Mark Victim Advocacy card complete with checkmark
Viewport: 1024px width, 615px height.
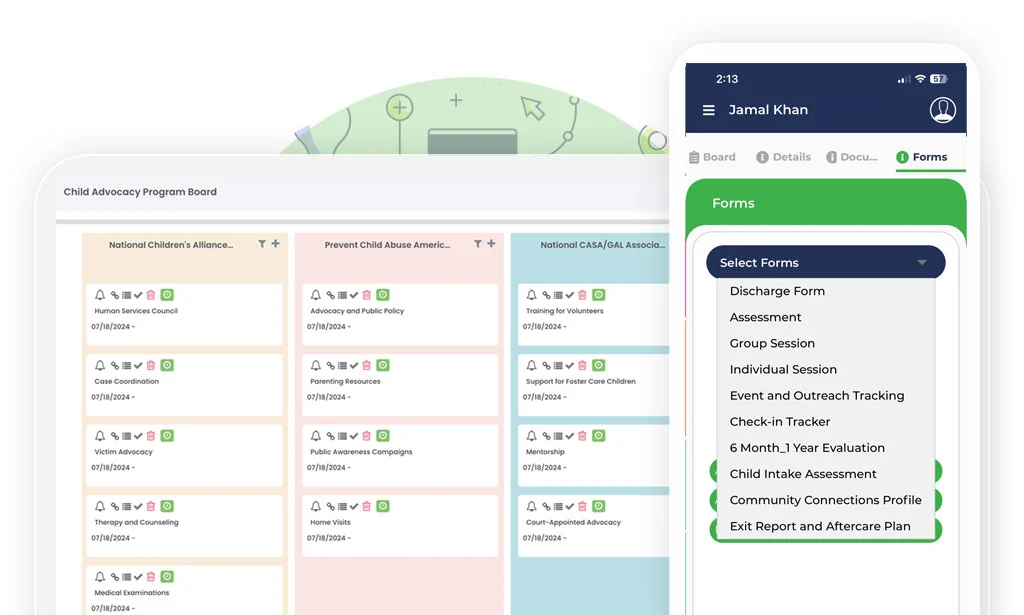pos(138,436)
